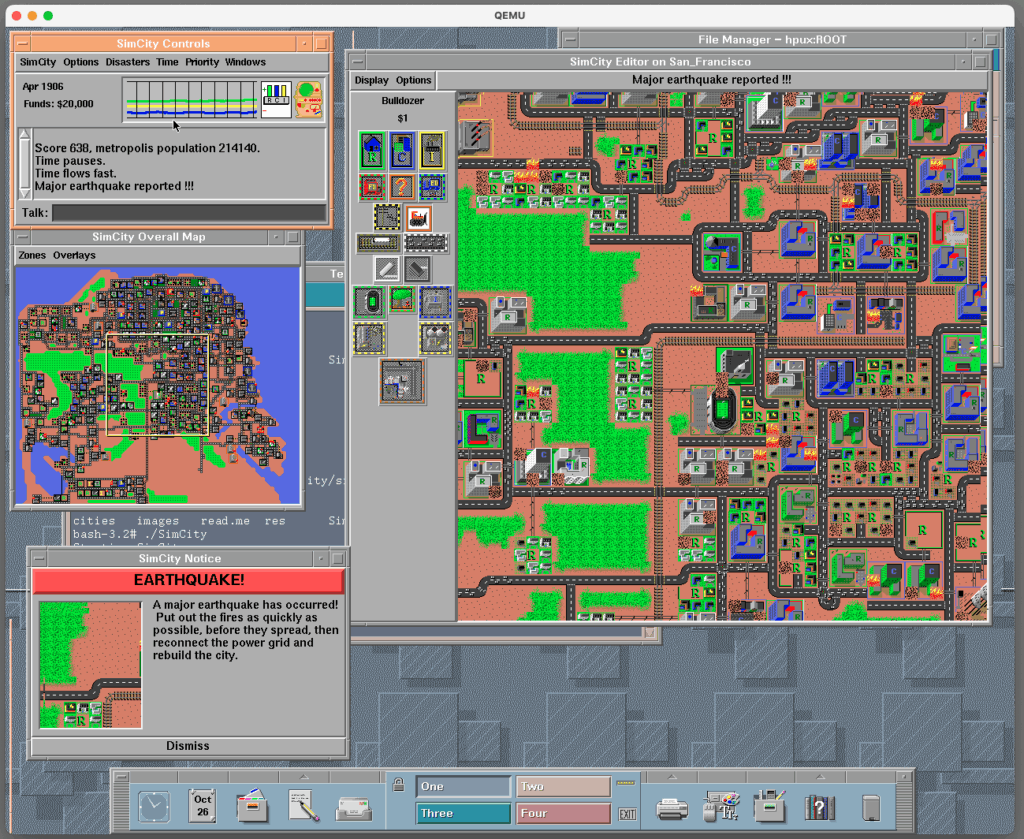Select the Industrial zone tool
This screenshot has height=839, width=1024.
[432, 150]
